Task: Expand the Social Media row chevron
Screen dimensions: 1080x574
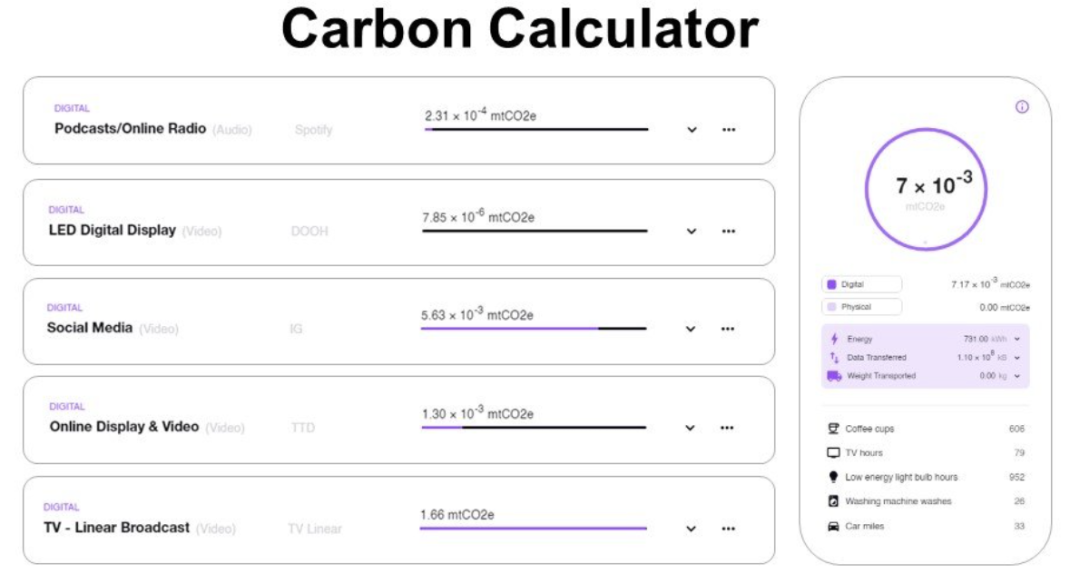Action: pos(690,328)
